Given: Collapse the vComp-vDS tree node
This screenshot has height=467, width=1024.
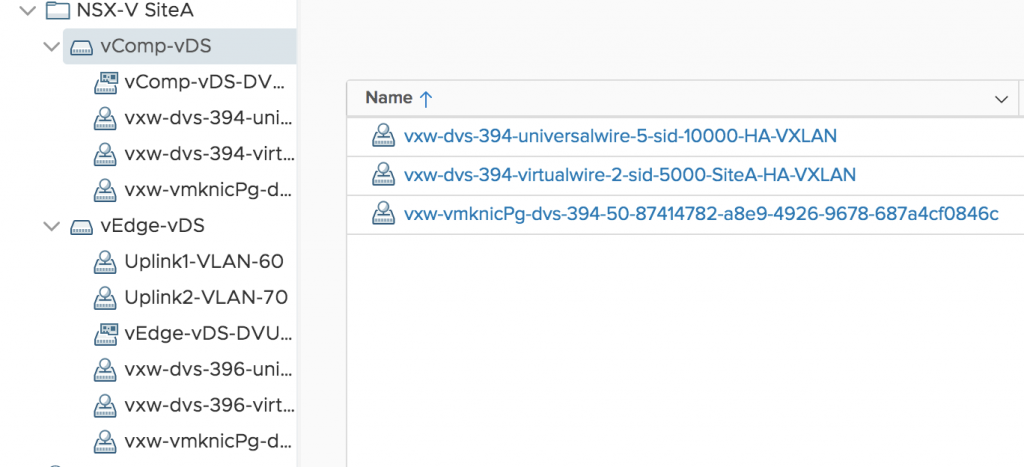Looking at the screenshot, I should [x=52, y=47].
